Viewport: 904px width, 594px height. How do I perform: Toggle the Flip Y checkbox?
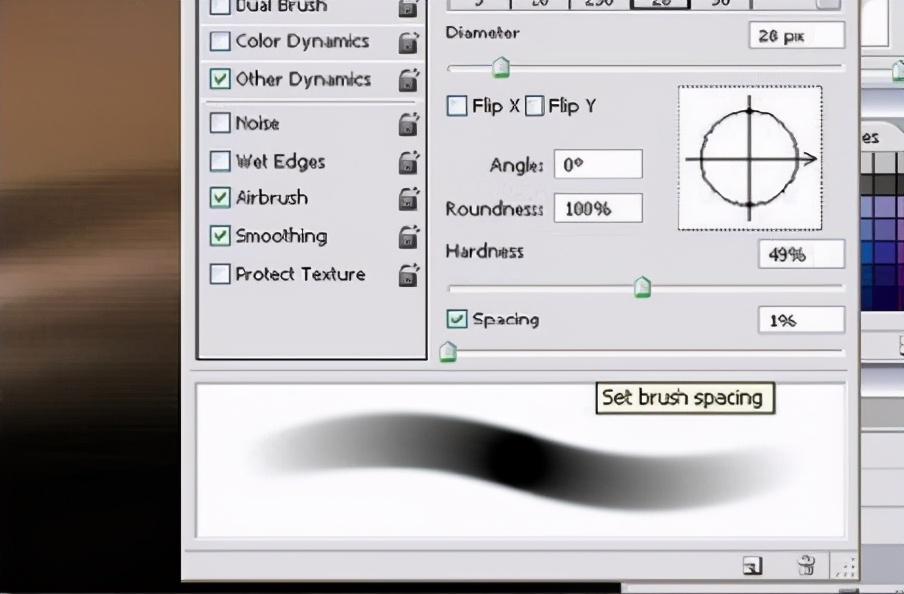pyautogui.click(x=534, y=106)
